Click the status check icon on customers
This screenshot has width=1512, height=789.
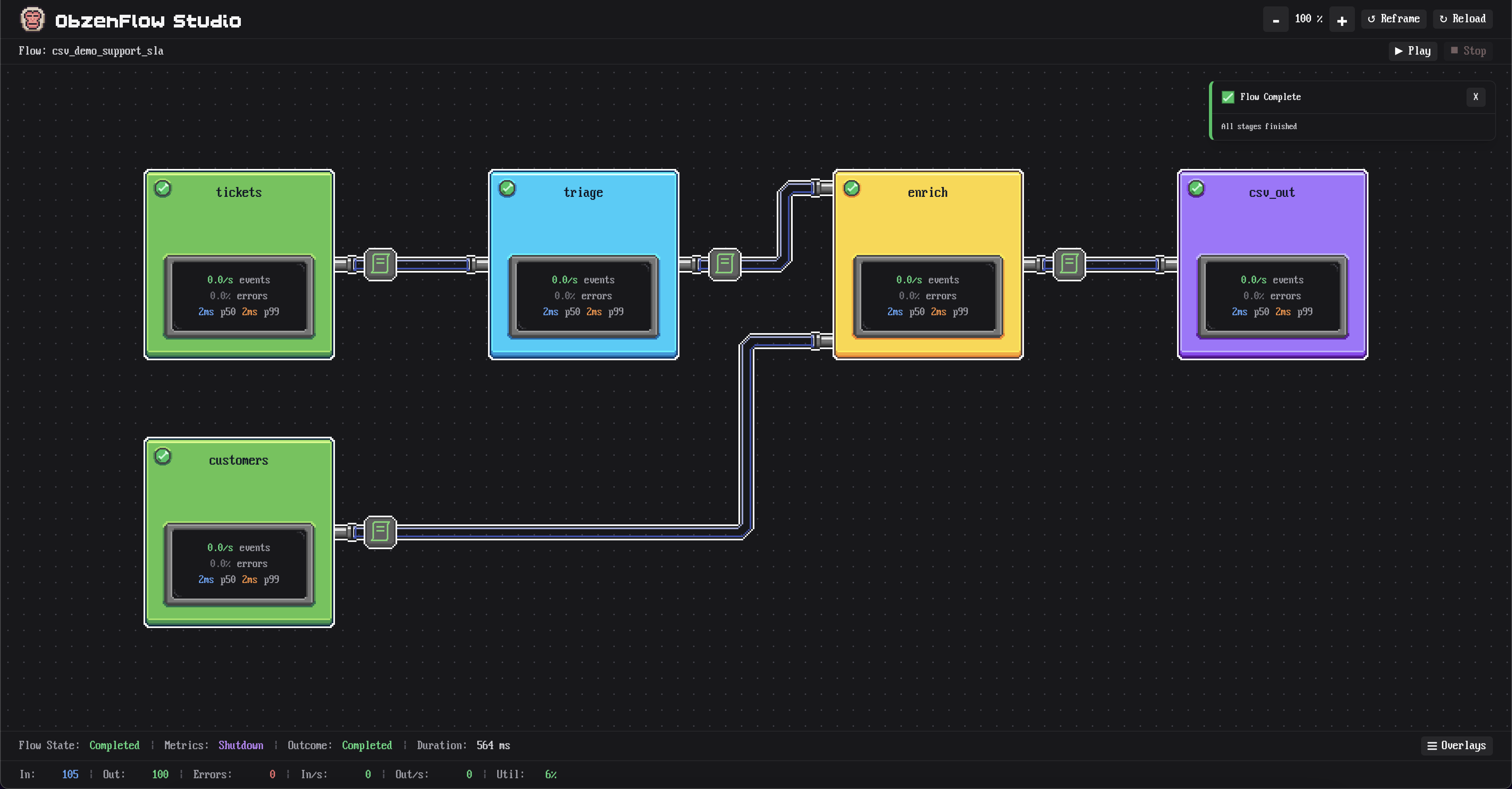pos(163,456)
